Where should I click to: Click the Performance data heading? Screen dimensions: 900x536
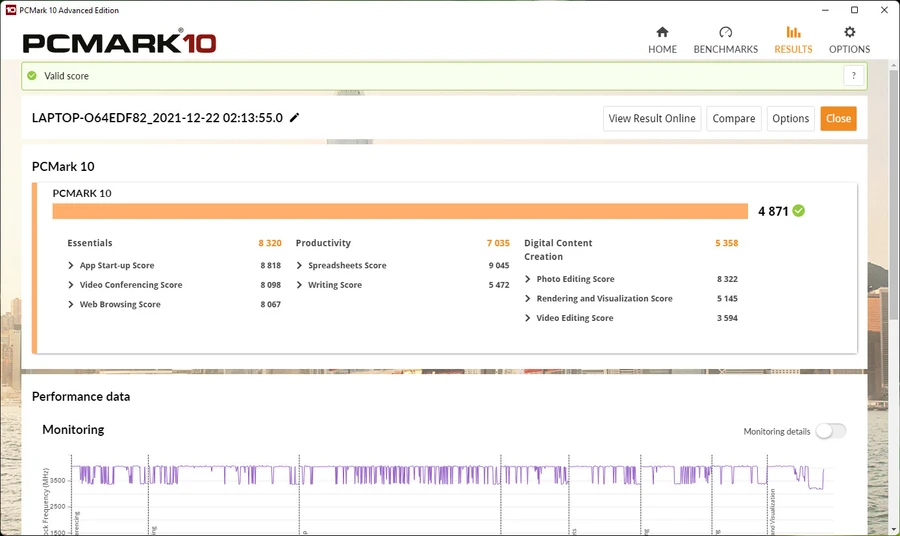click(81, 397)
